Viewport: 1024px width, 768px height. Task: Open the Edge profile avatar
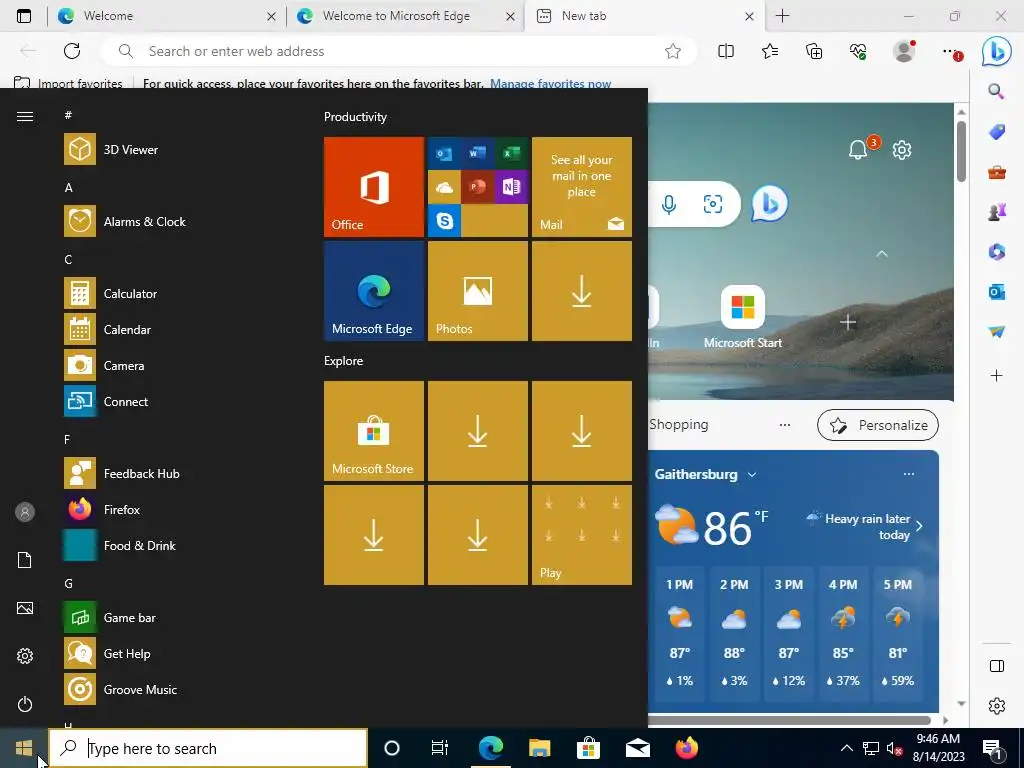904,51
